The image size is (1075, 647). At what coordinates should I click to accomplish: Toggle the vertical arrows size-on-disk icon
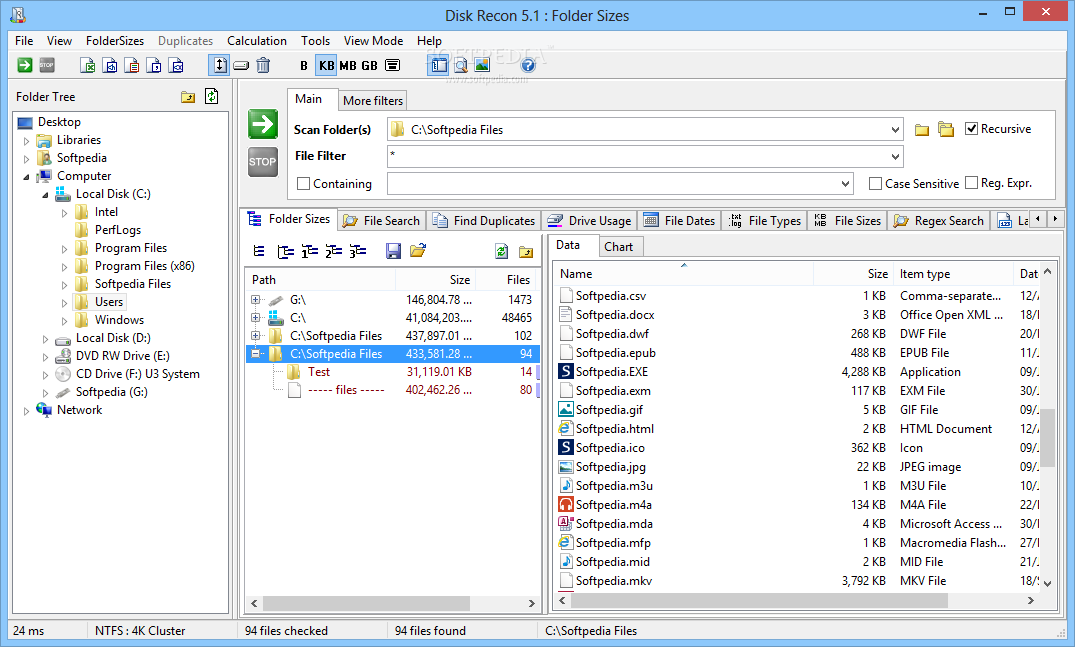219,65
